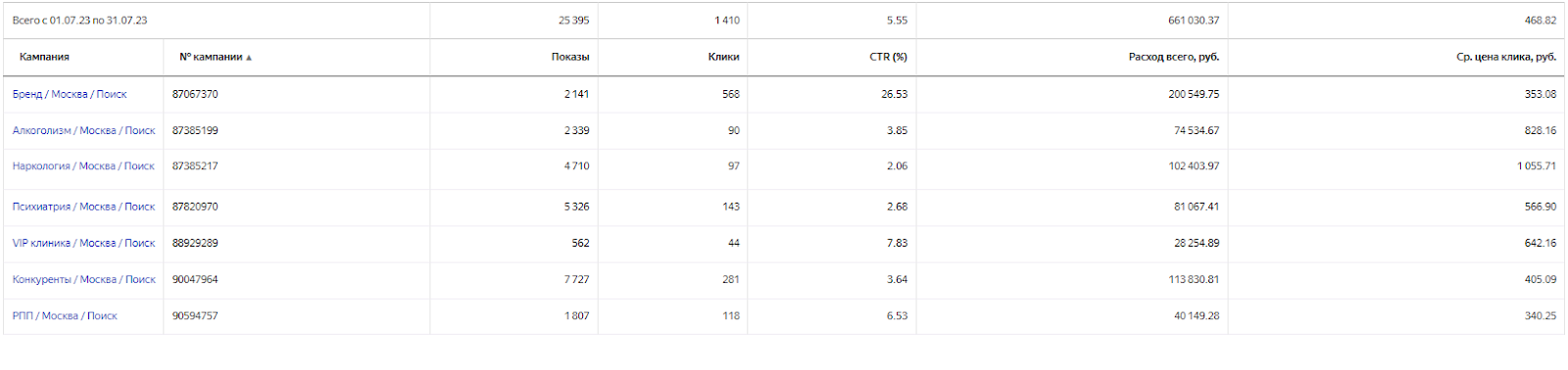This screenshot has height=370, width=1568.
Task: Open the VIP клиника / Москва / Поиск campaign
Action: 83,243
